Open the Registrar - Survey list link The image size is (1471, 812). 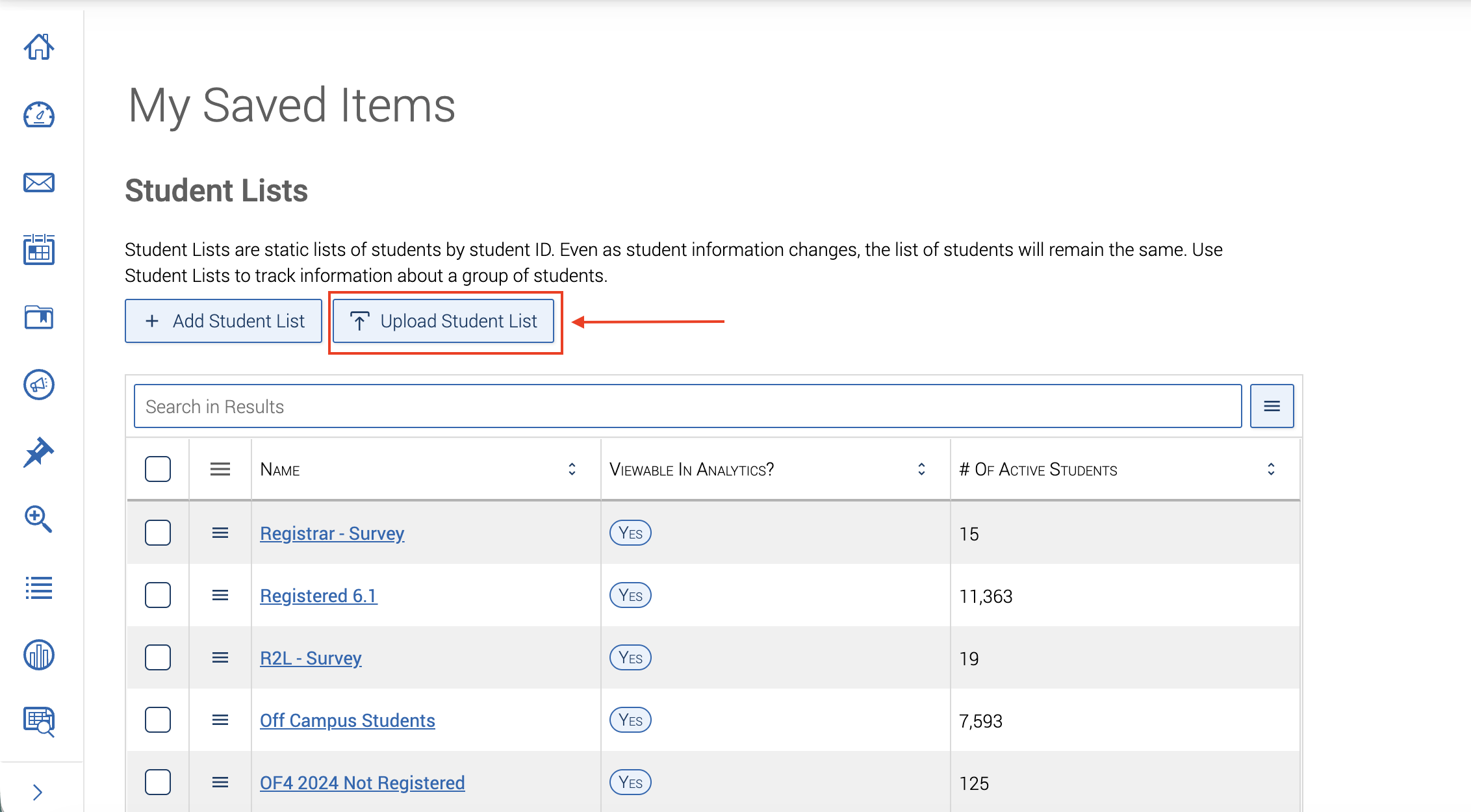pyautogui.click(x=332, y=533)
